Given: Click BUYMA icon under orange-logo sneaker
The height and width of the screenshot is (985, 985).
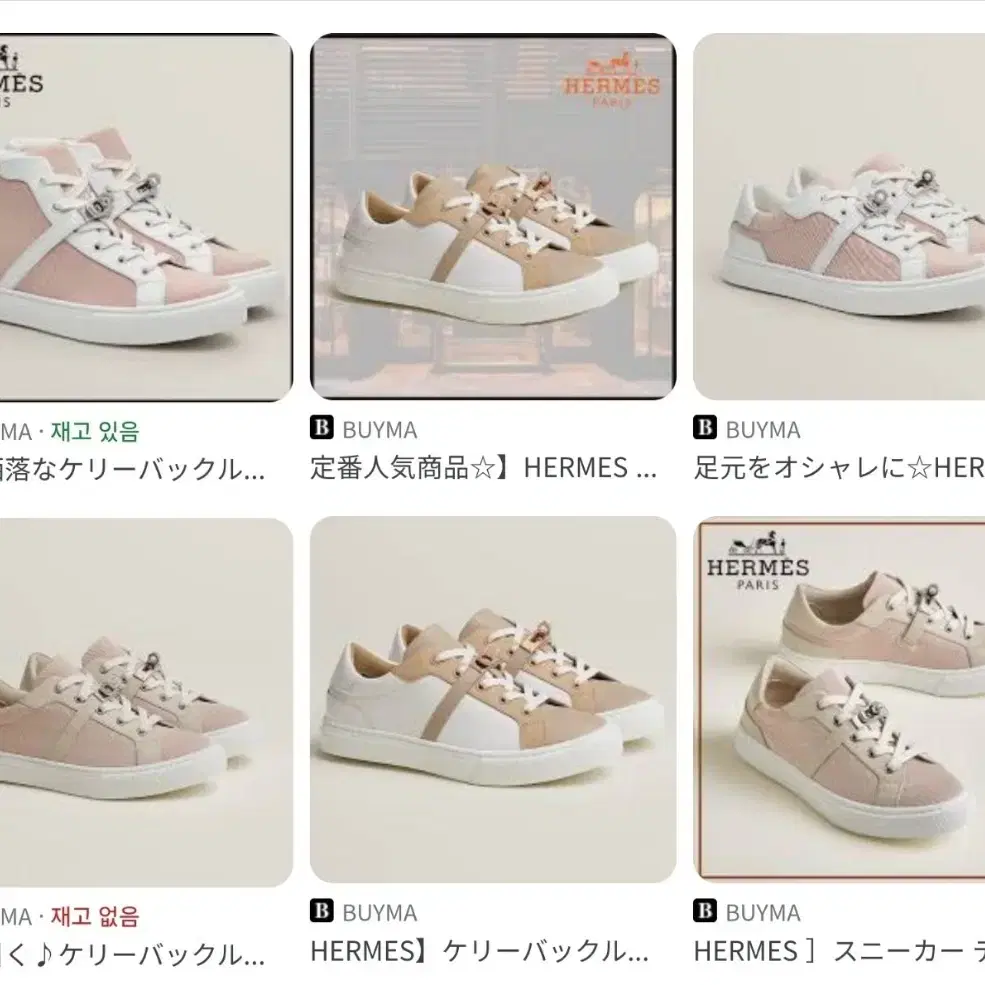Looking at the screenshot, I should (x=322, y=428).
